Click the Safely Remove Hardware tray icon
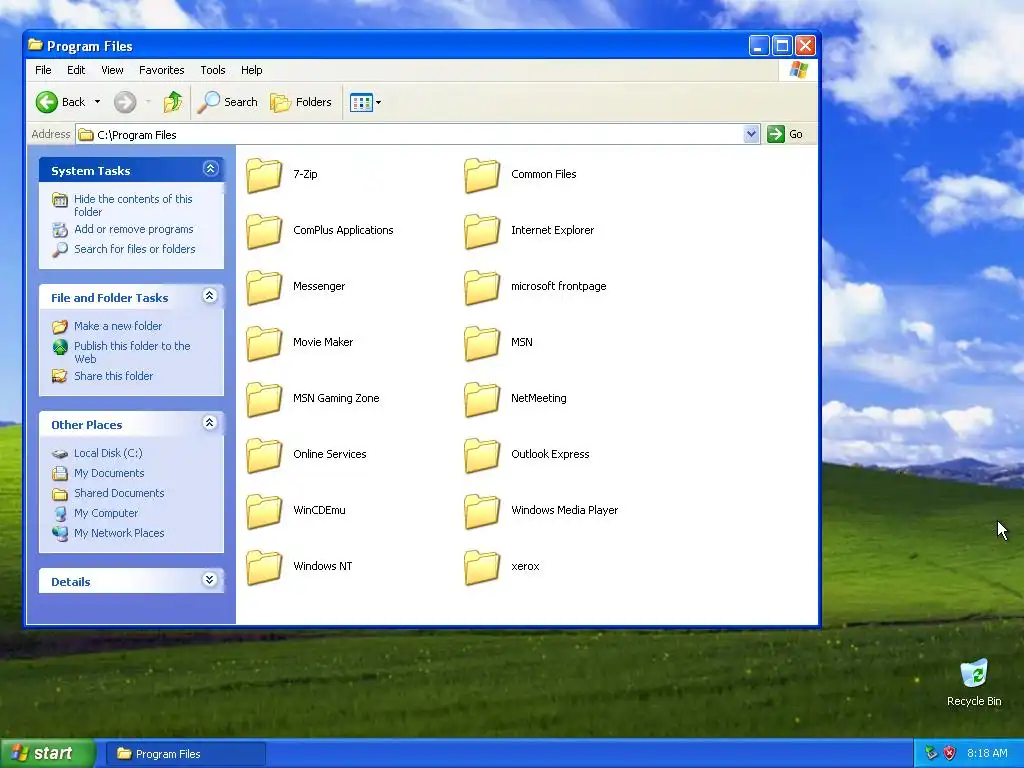 pos(932,753)
